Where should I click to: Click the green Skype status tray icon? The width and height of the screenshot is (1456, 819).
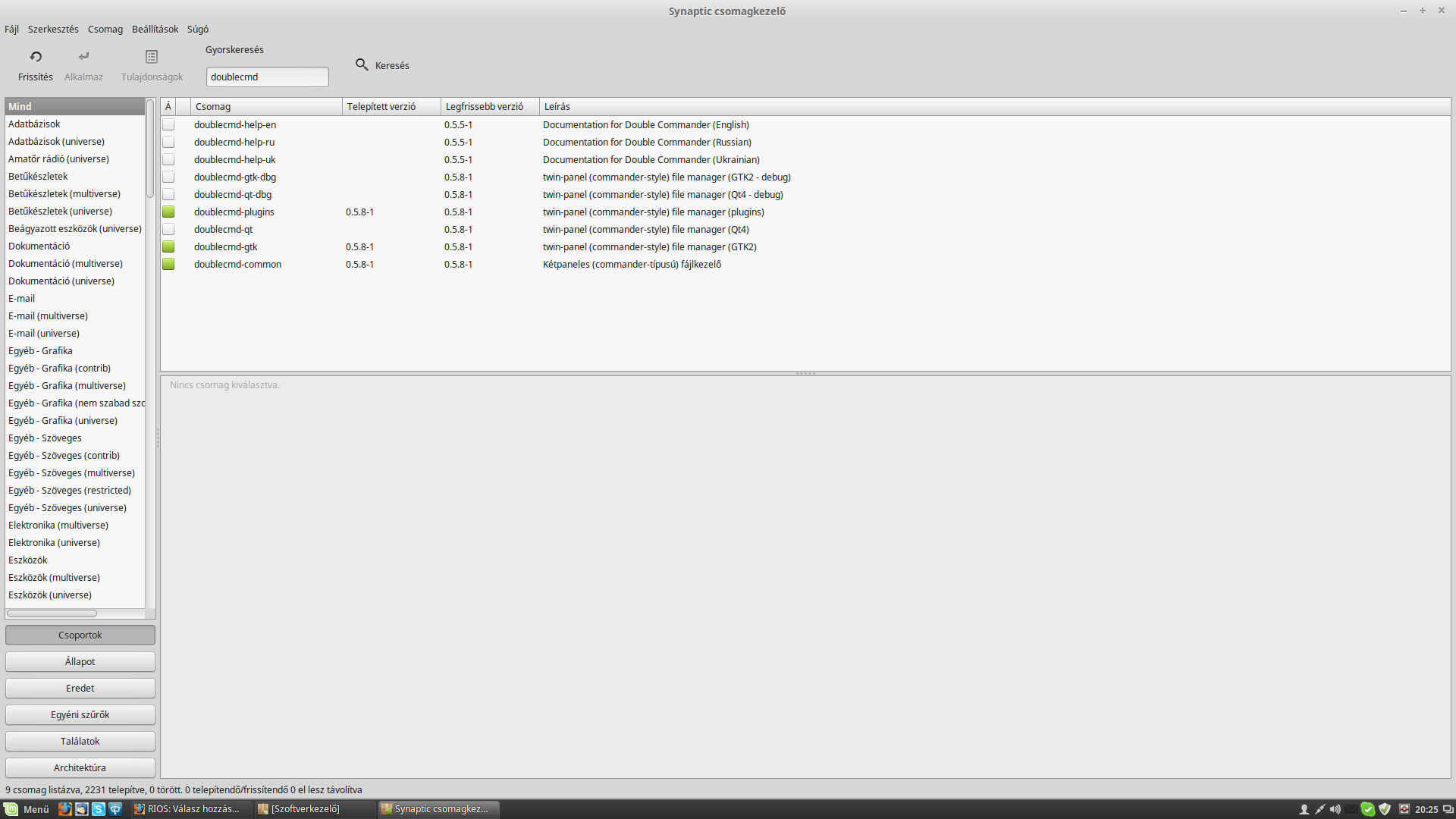[1368, 809]
